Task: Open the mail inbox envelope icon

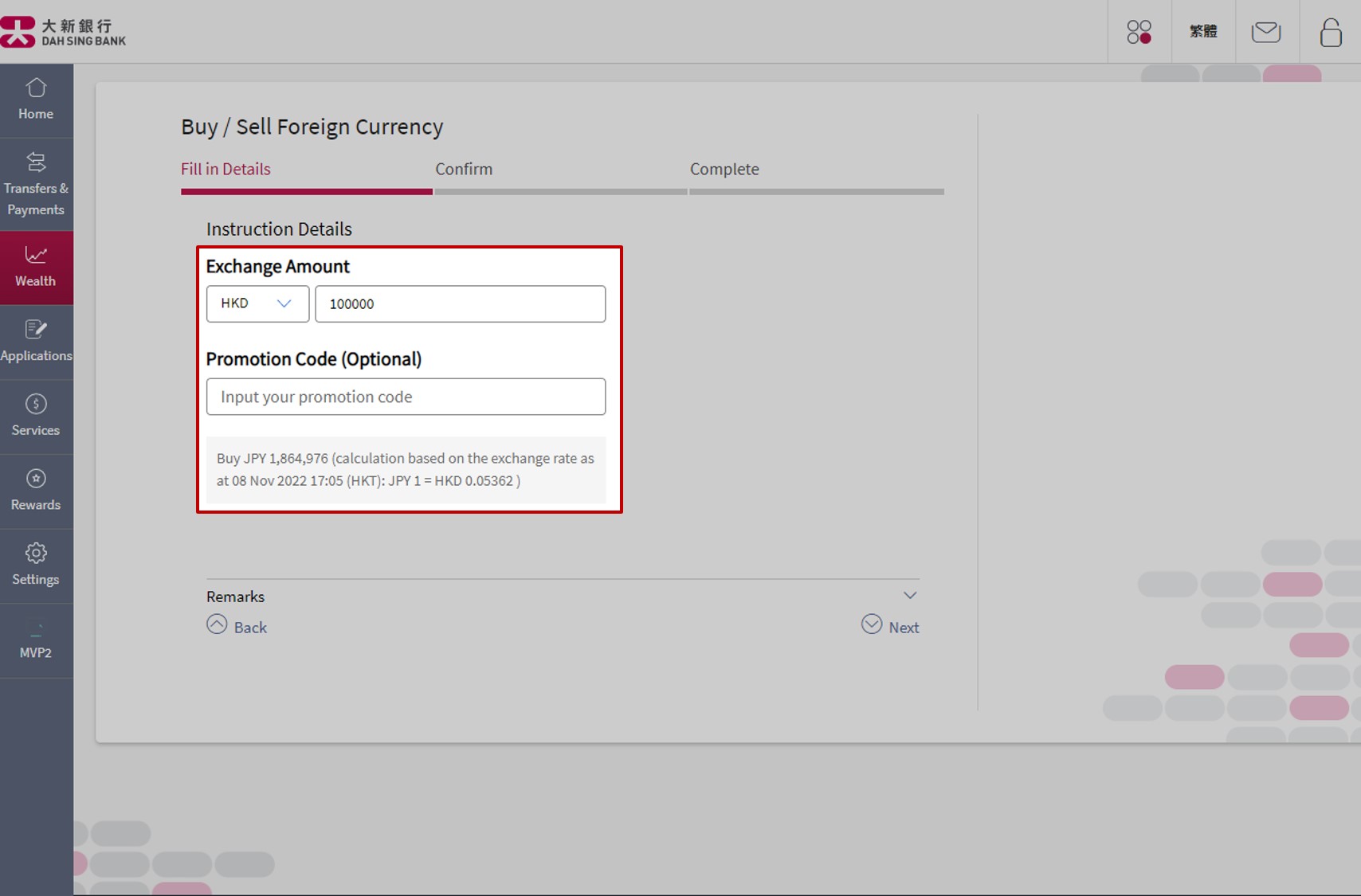Action: [x=1266, y=32]
